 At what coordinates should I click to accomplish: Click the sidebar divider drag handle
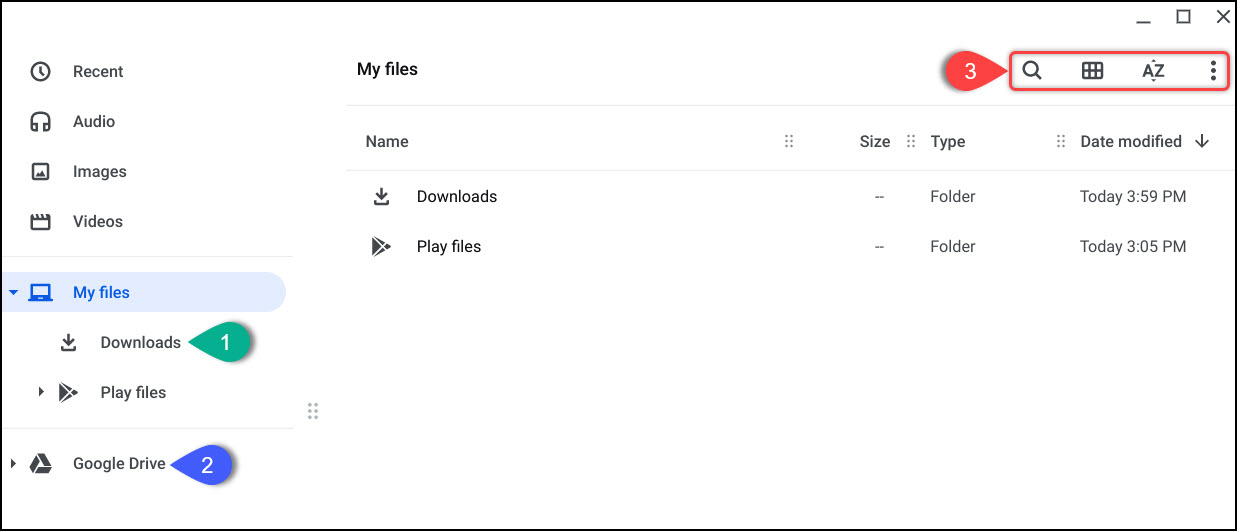[313, 411]
